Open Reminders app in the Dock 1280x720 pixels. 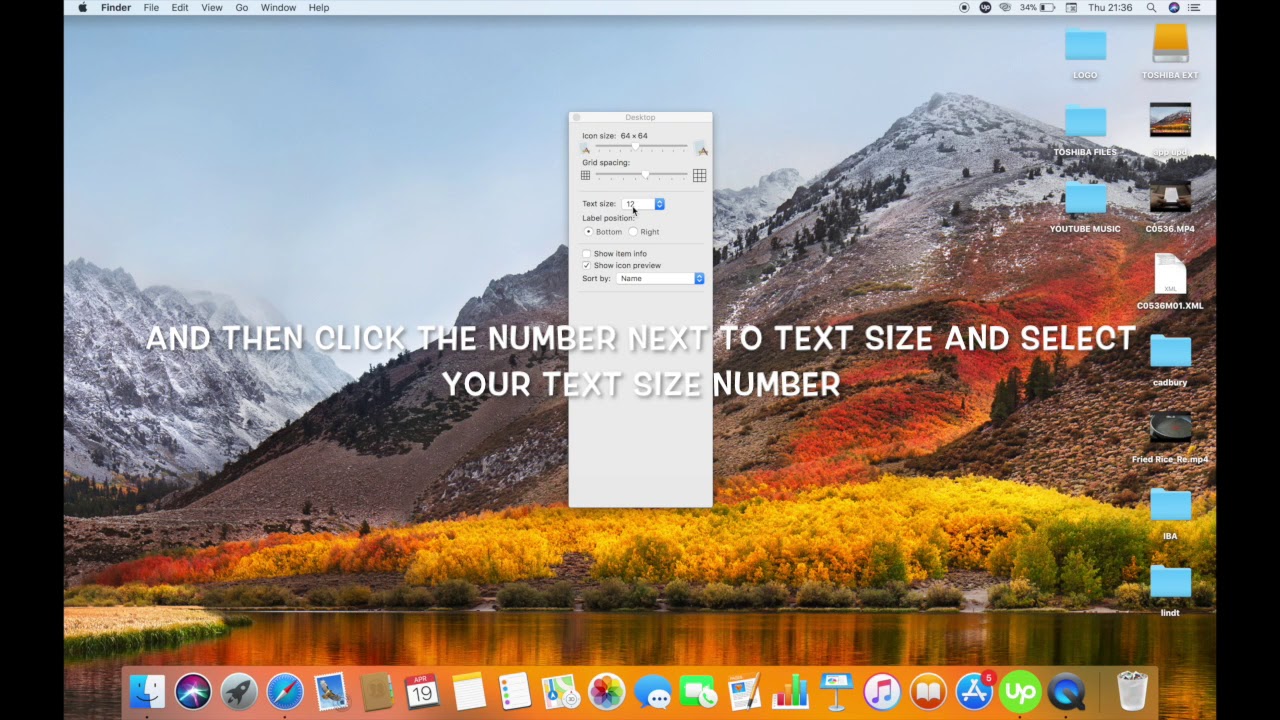click(514, 692)
